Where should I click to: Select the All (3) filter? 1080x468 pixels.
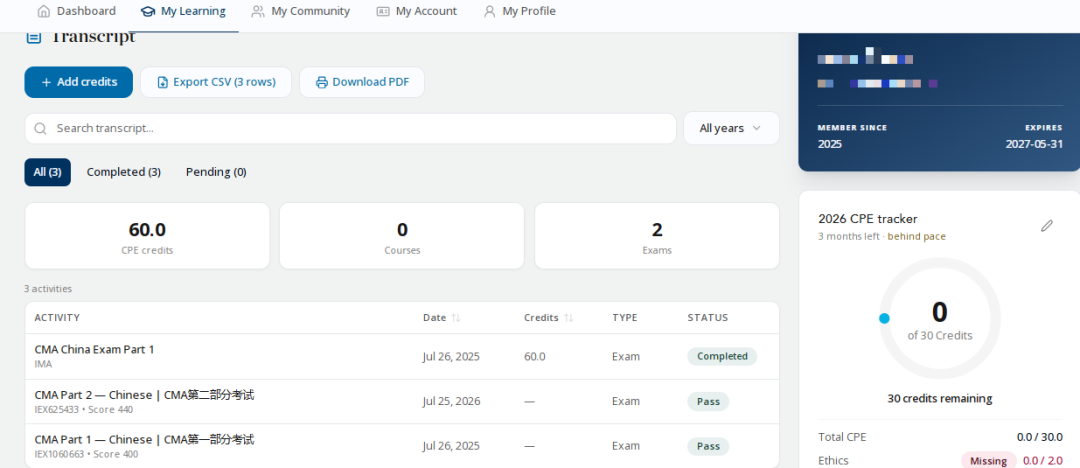[48, 172]
